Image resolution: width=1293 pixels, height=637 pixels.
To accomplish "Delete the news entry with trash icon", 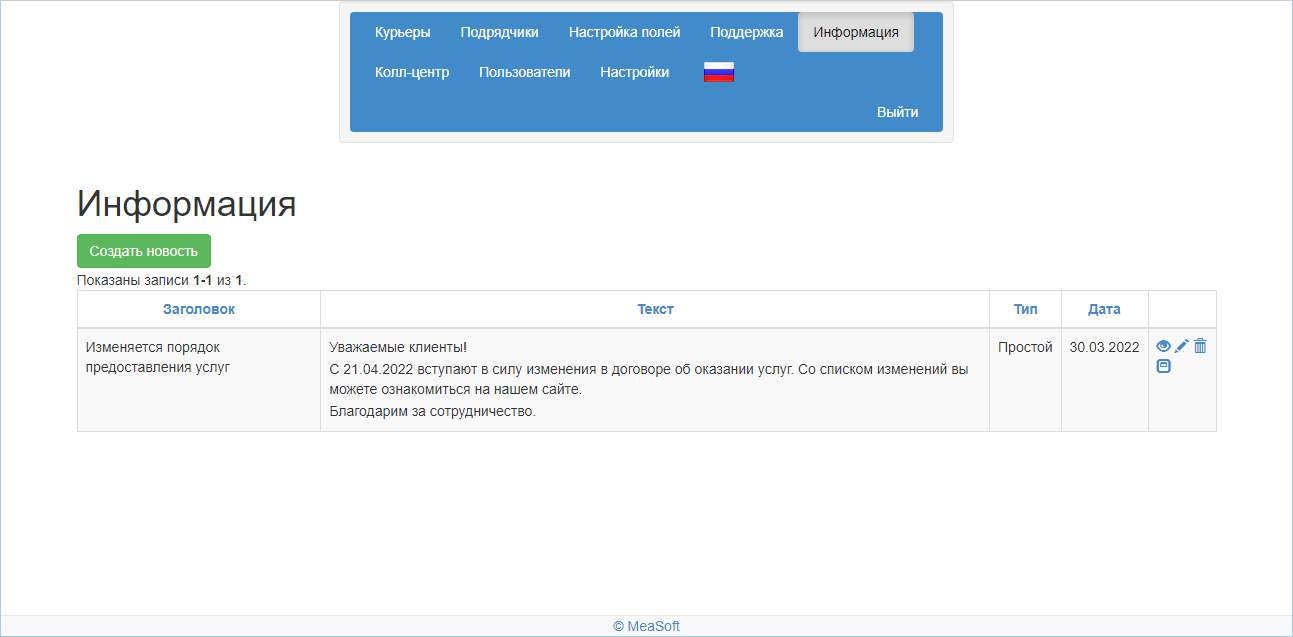I will 1200,346.
